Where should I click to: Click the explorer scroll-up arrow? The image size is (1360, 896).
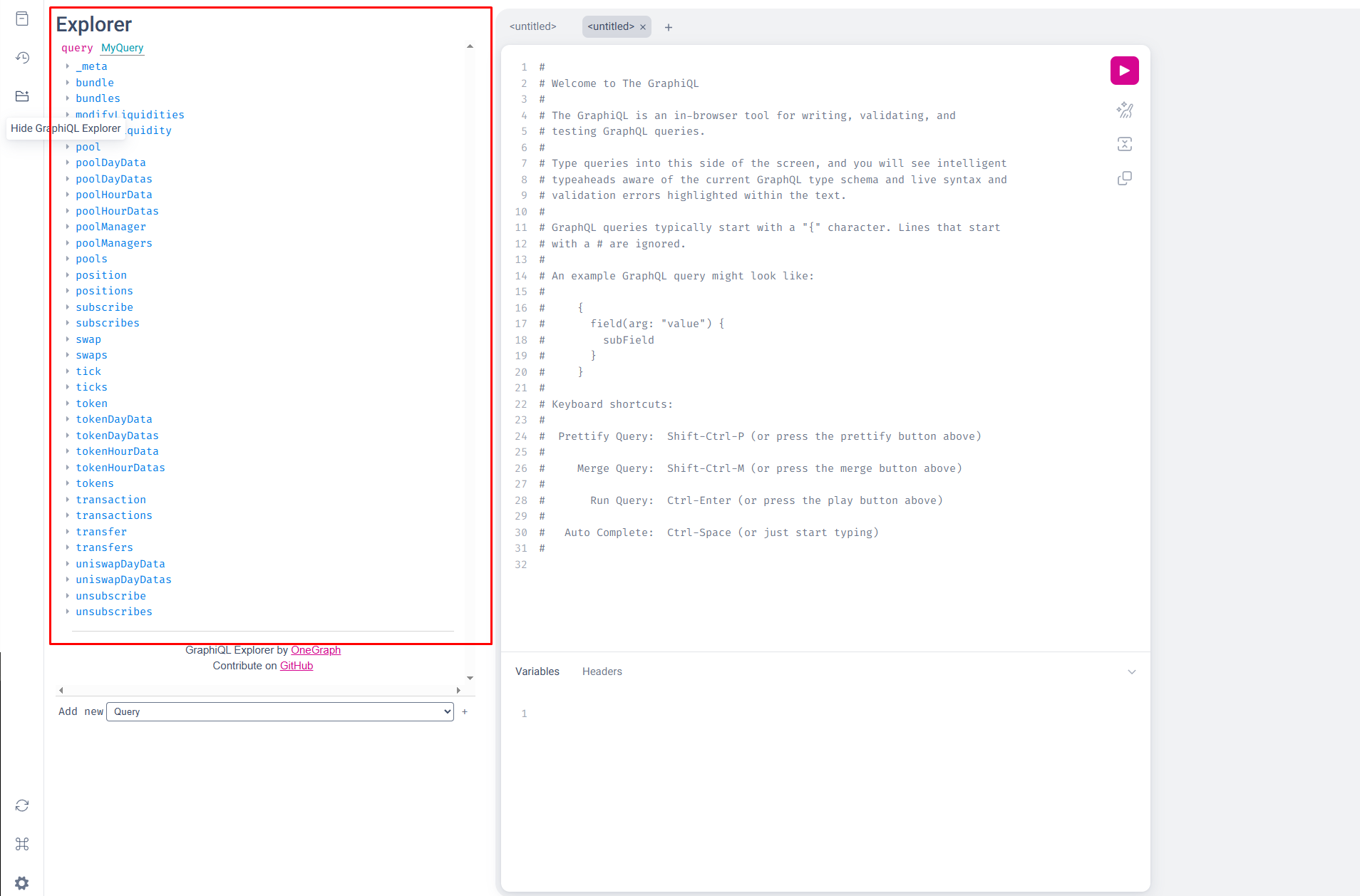(470, 46)
